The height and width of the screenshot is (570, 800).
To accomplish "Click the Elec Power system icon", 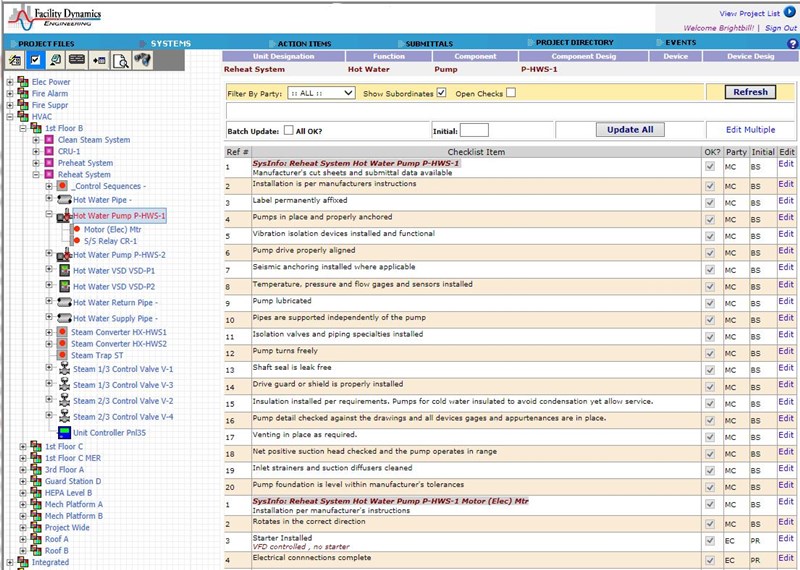I will tap(23, 82).
